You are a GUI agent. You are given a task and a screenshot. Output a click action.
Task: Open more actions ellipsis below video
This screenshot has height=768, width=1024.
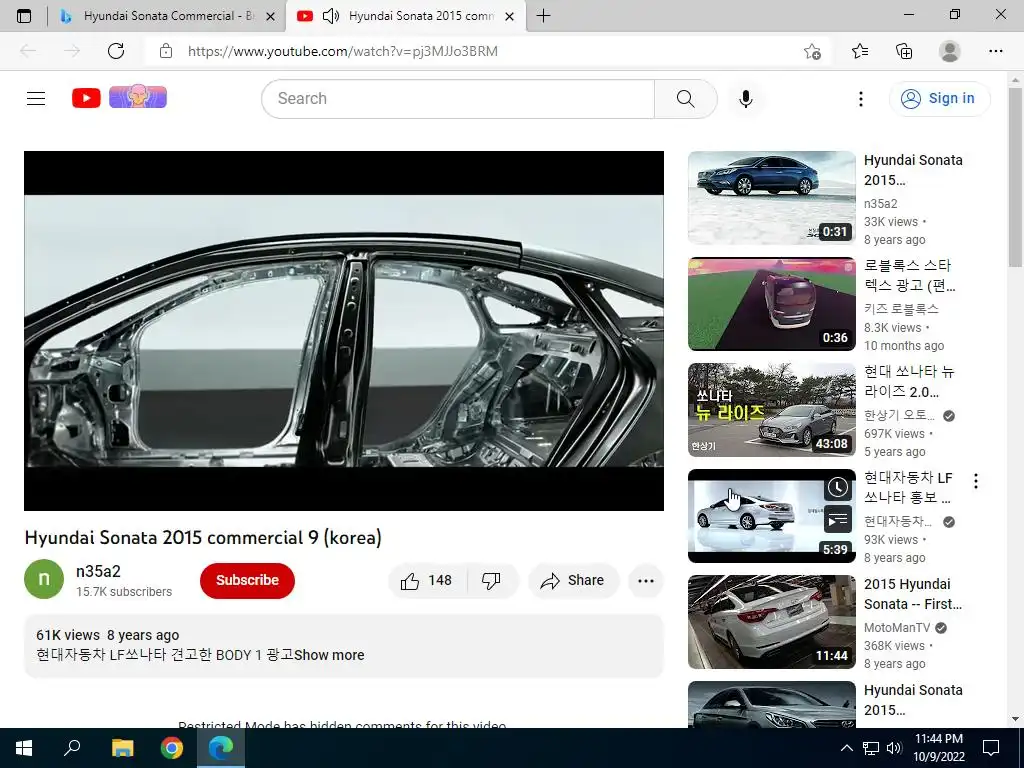646,581
